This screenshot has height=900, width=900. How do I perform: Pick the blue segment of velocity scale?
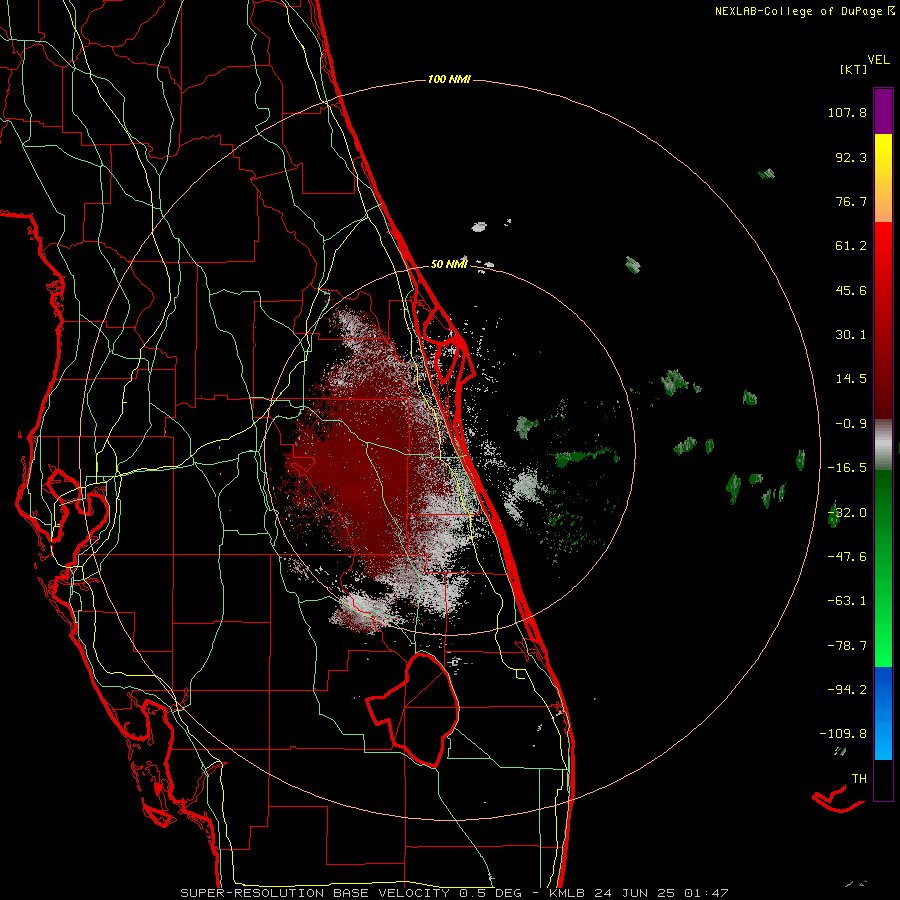[x=883, y=713]
